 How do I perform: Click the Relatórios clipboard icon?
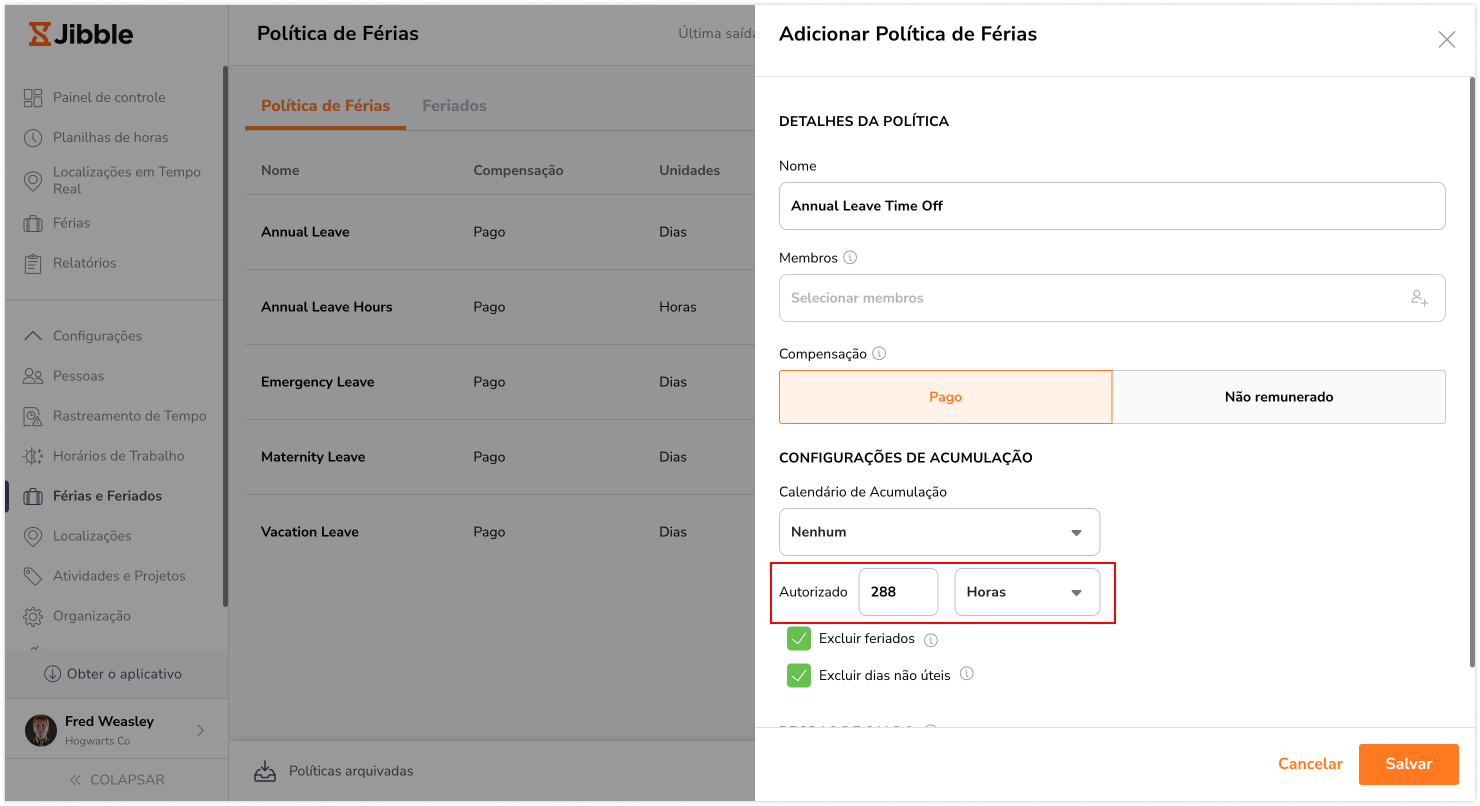coord(33,263)
